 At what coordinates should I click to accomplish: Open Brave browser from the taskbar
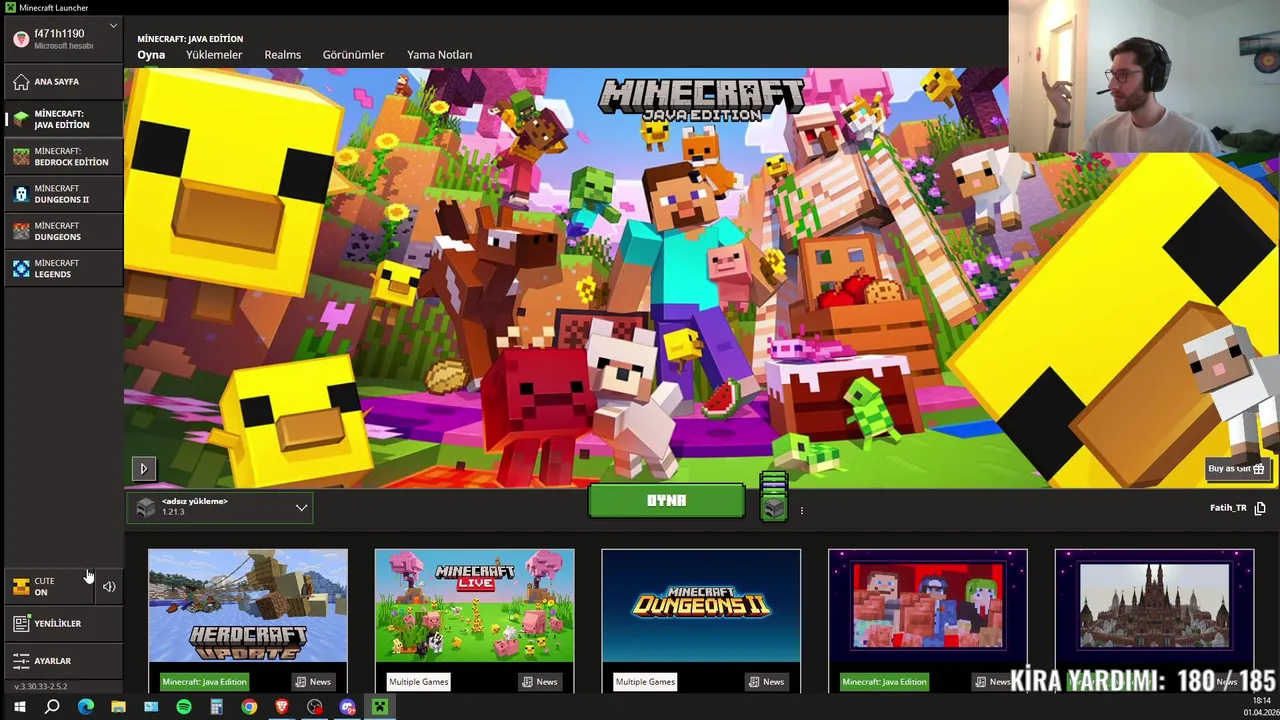(282, 707)
